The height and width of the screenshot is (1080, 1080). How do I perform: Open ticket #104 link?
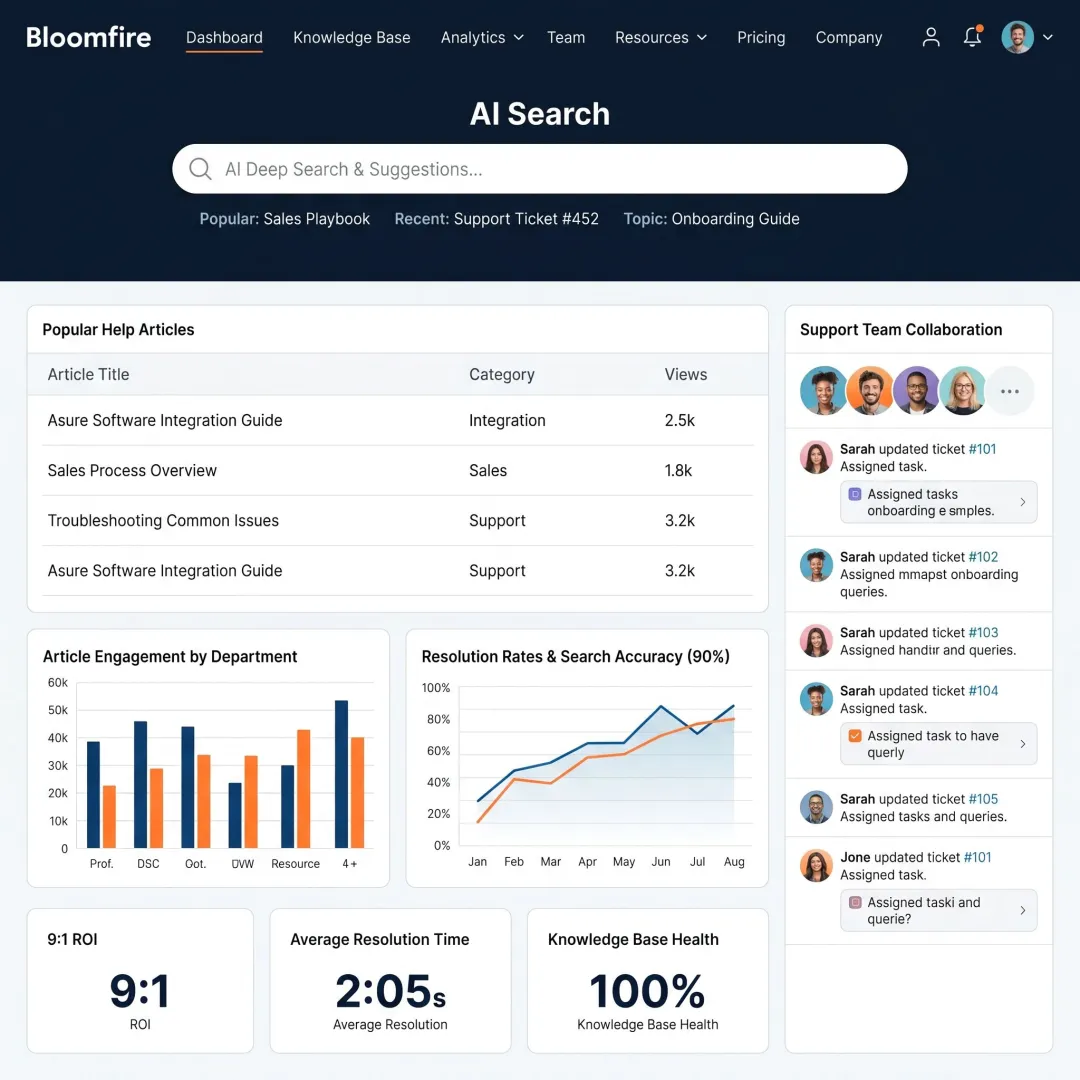pyautogui.click(x=983, y=691)
